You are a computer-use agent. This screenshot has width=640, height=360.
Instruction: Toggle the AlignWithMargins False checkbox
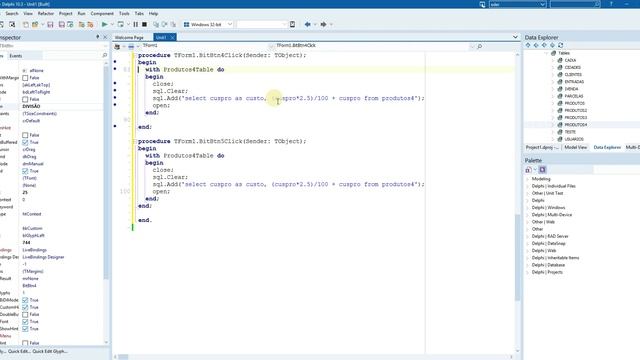tap(25, 78)
